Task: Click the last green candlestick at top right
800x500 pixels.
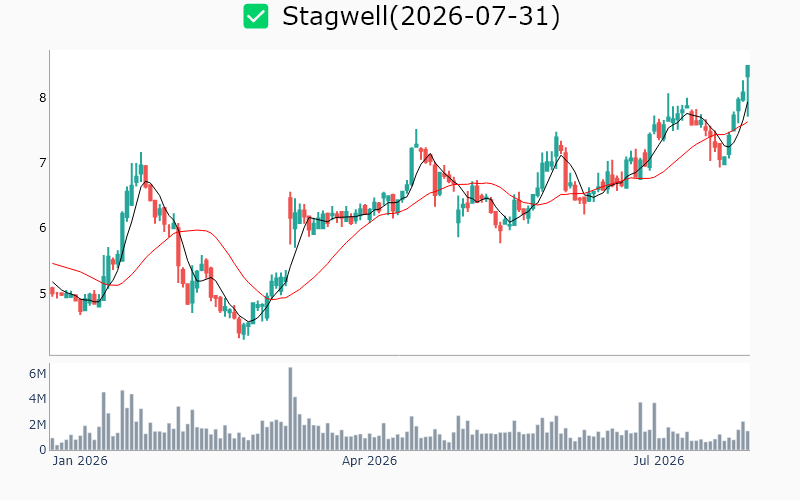Action: pyautogui.click(x=747, y=89)
